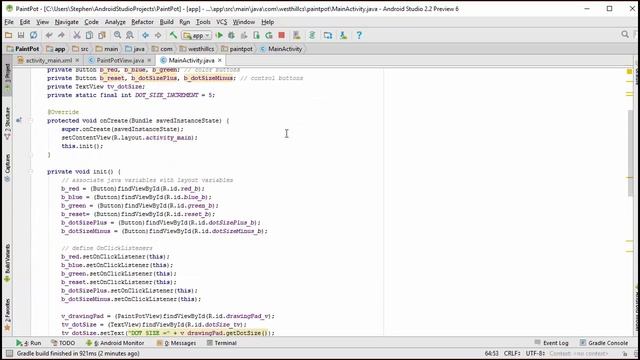Click the Synchronize toolbar icon
The height and width of the screenshot is (360, 640).
coord(33,36)
